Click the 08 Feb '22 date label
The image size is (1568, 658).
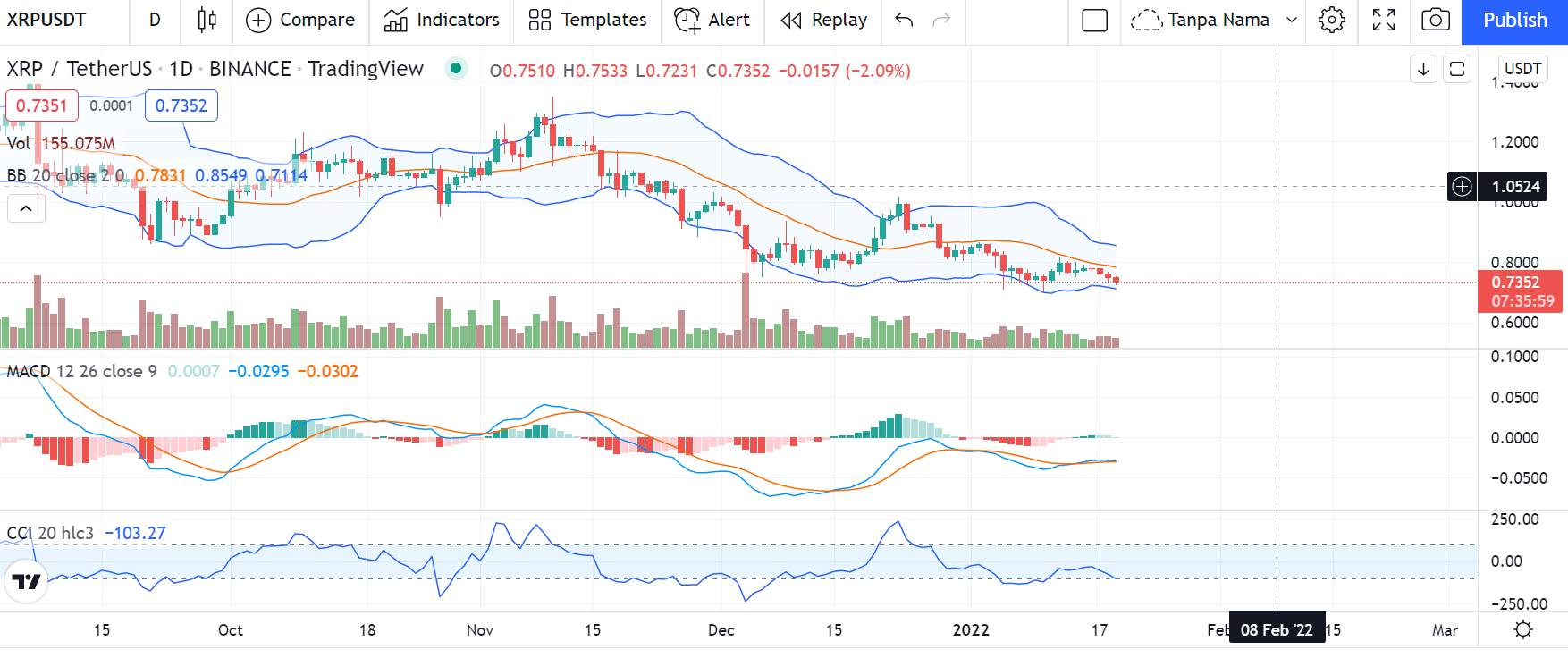pos(1277,630)
